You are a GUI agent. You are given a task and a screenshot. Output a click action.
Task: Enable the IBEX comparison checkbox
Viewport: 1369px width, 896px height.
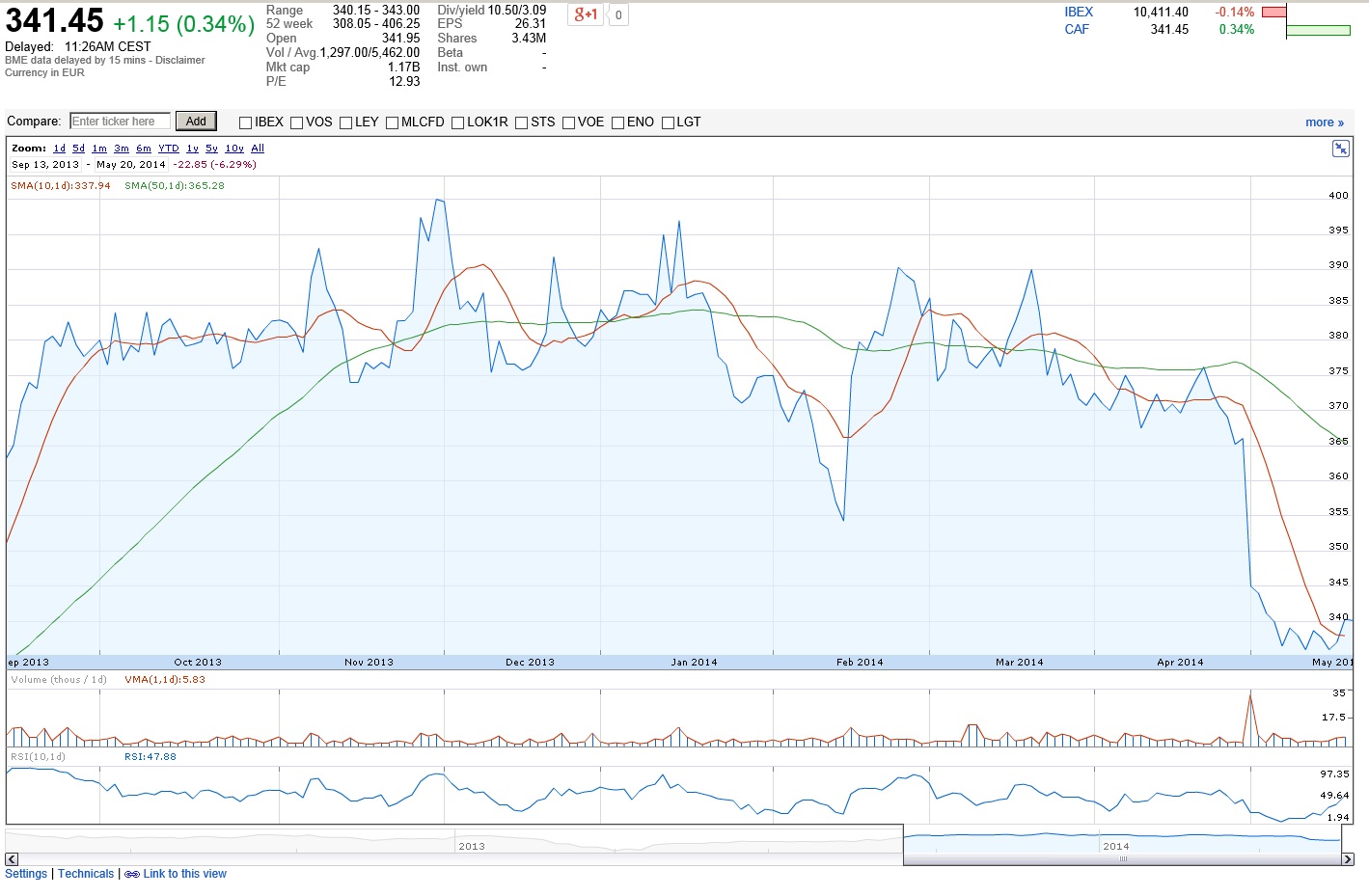[x=246, y=122]
